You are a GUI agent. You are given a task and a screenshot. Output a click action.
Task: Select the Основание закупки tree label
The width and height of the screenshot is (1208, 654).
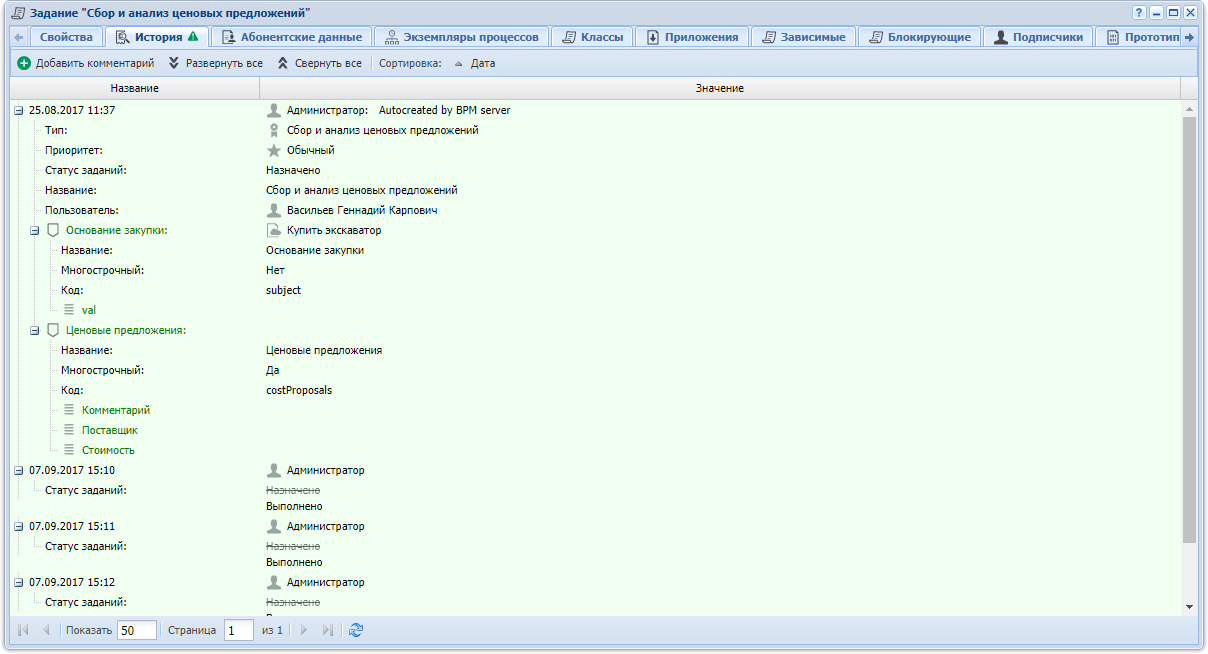pos(116,230)
